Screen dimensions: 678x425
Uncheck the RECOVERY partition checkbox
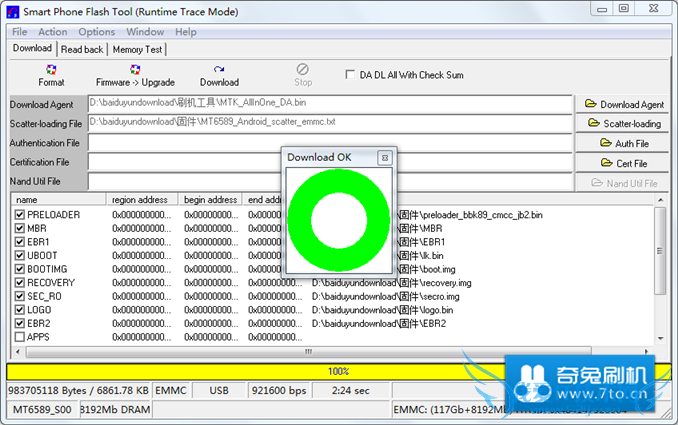tap(20, 283)
